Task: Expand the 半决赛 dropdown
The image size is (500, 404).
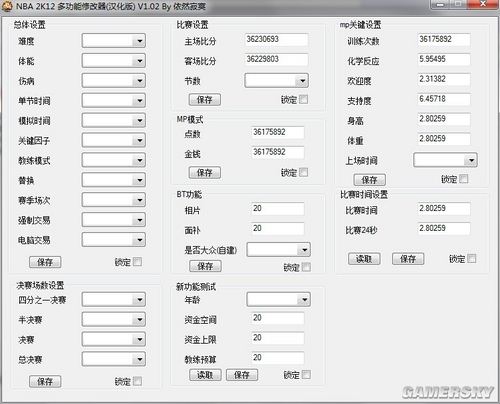Action: click(114, 320)
